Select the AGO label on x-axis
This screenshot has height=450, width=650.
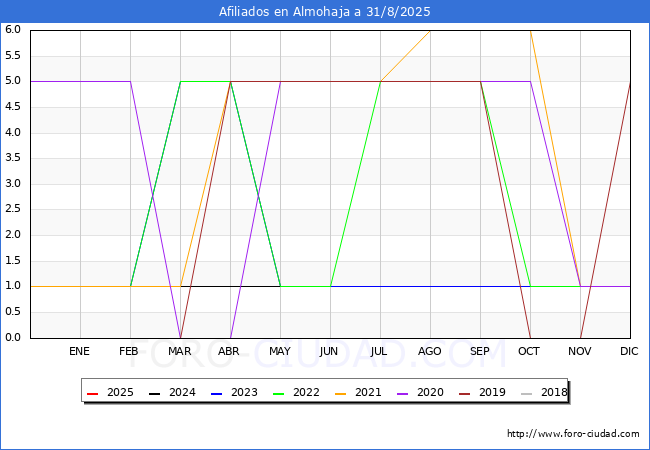tap(430, 352)
